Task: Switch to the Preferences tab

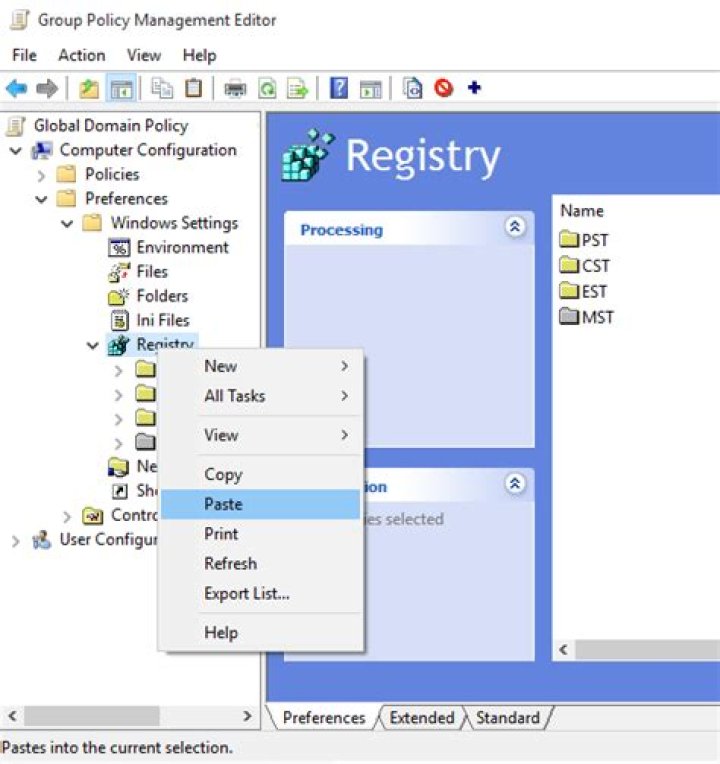Action: (323, 718)
